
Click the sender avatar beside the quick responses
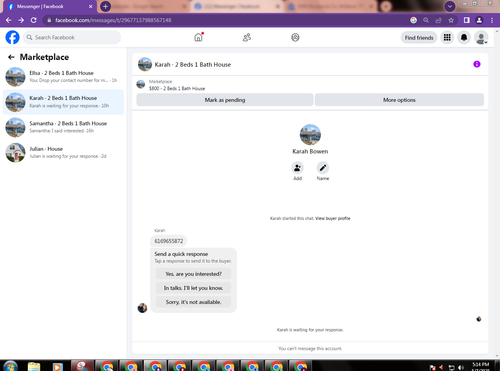point(142,308)
